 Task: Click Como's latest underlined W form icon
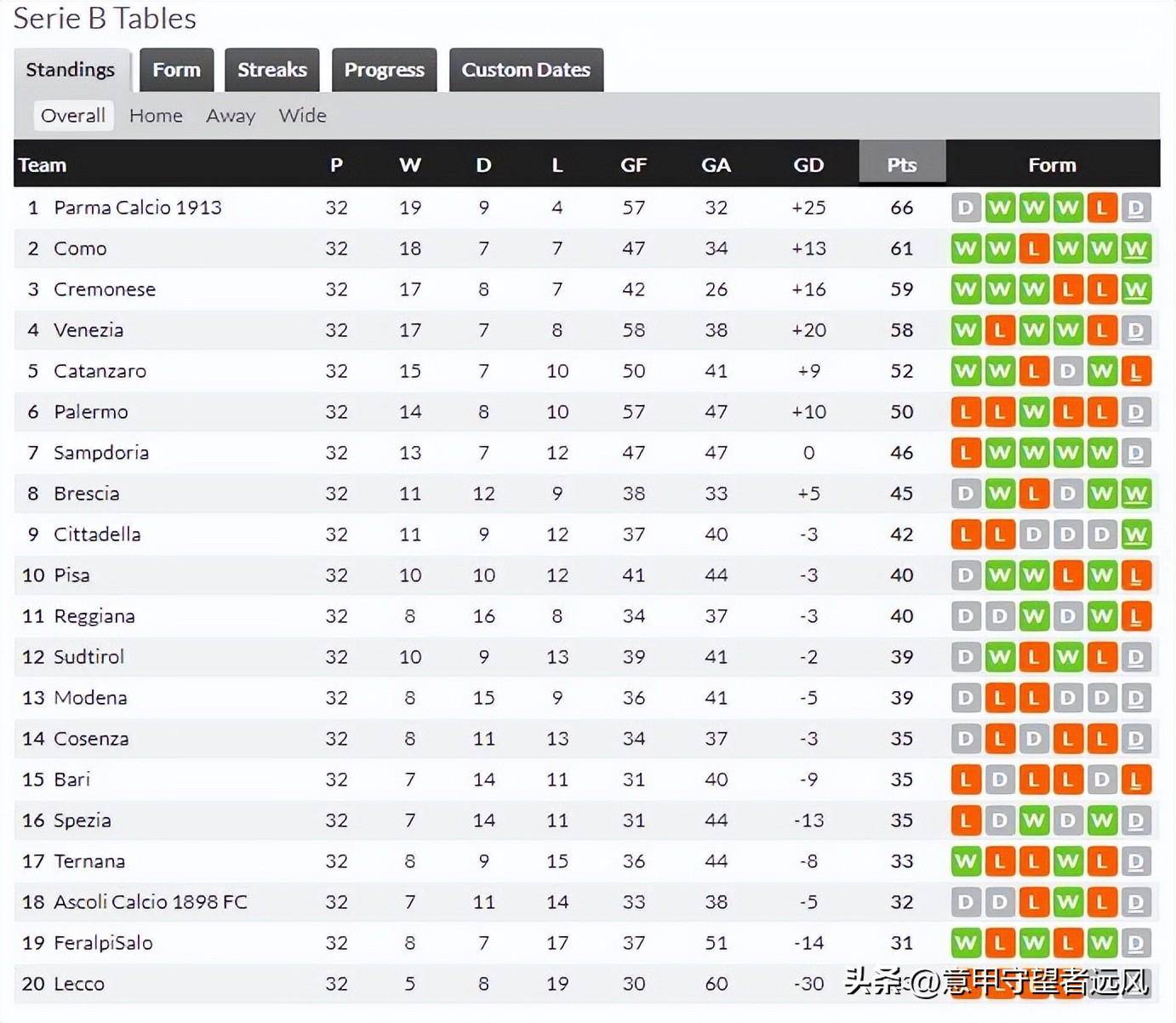pos(1135,249)
